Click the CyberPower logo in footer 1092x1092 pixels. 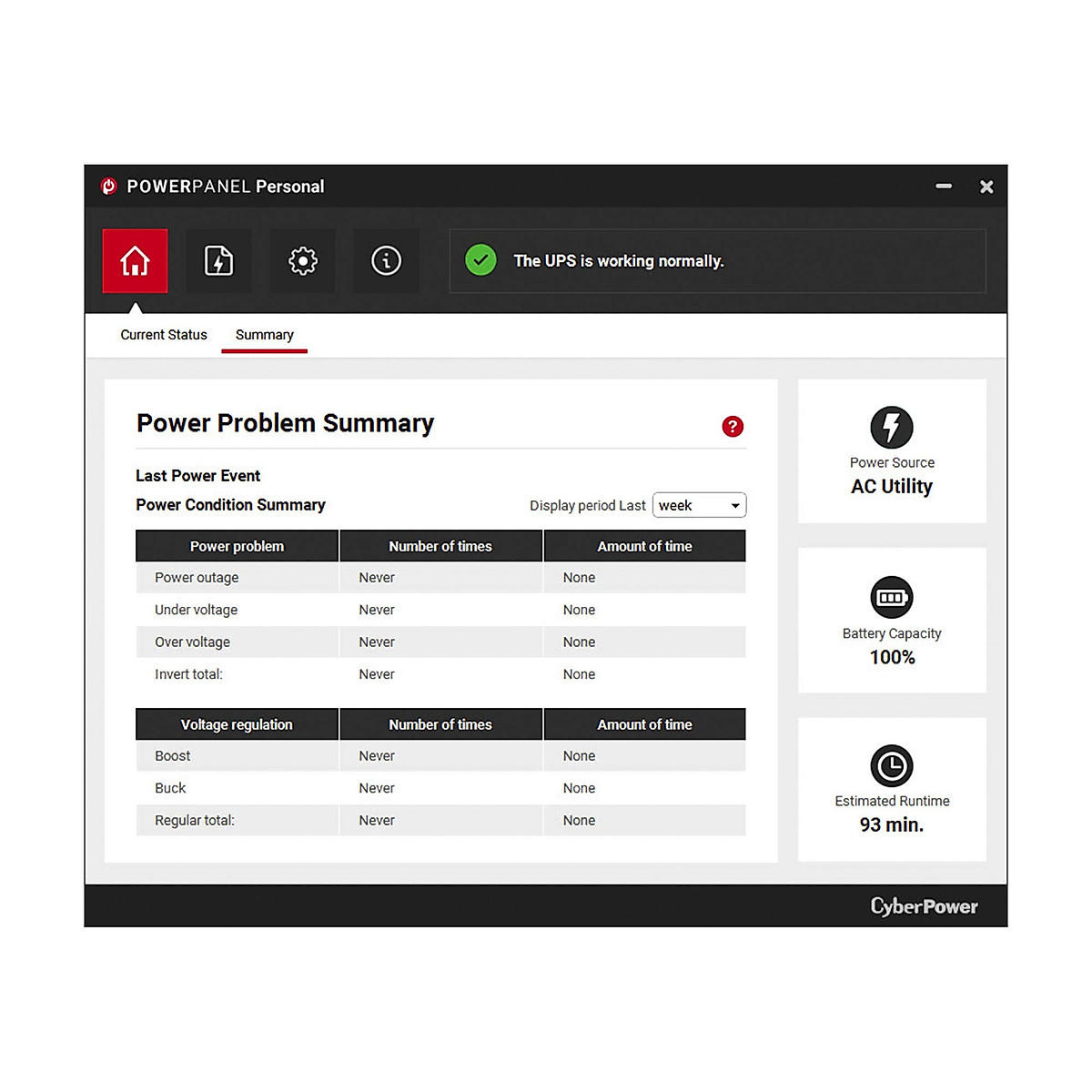[x=924, y=906]
